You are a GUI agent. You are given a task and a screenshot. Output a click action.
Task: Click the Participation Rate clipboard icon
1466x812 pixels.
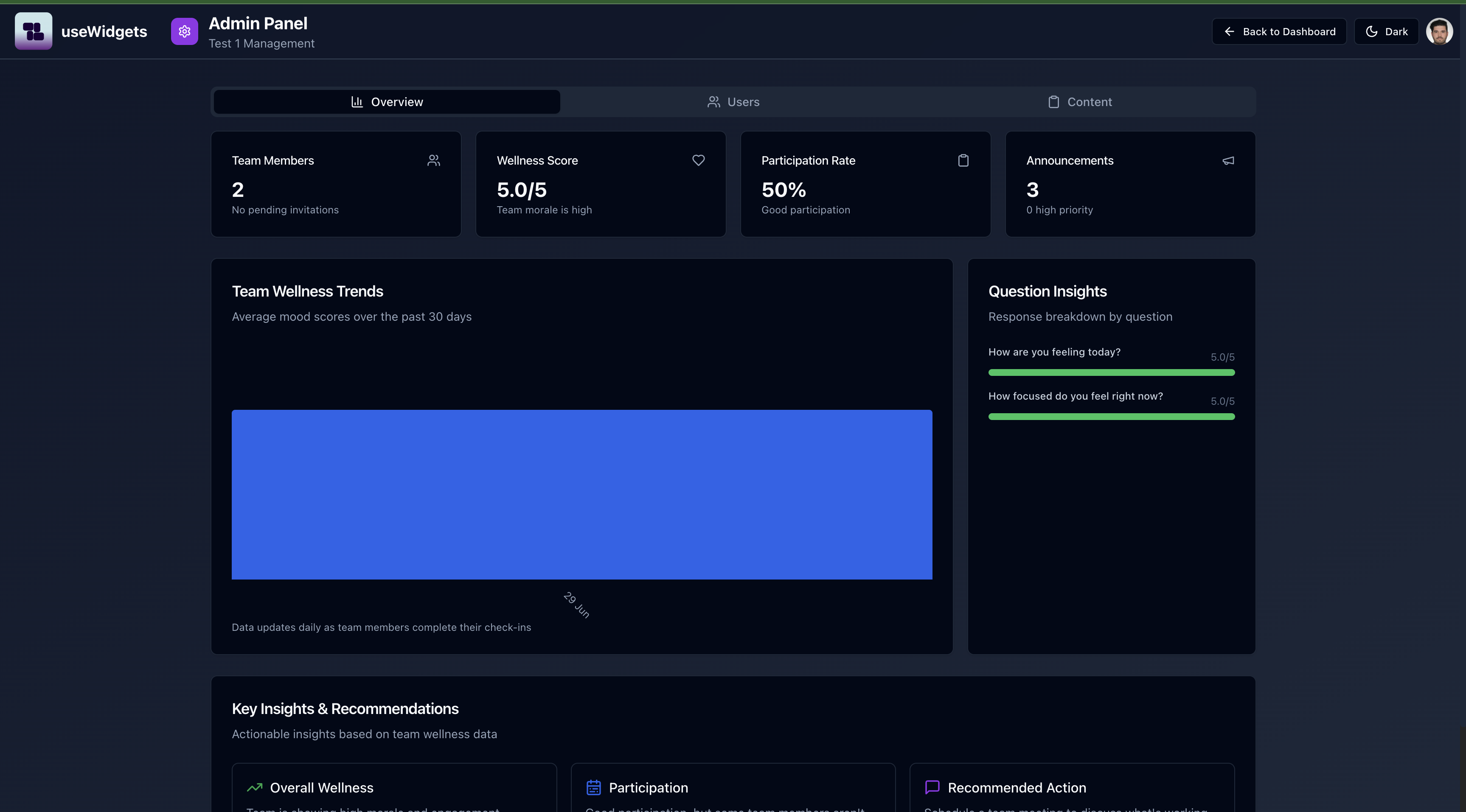[963, 160]
